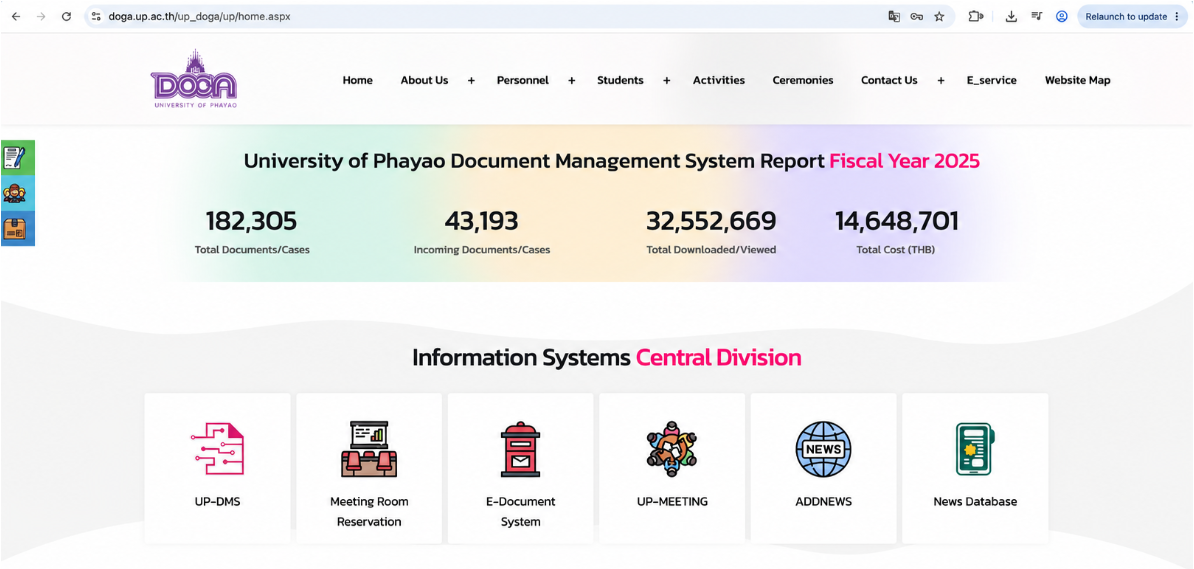Open the About Us menu item
This screenshot has width=1194, height=569.
(424, 80)
